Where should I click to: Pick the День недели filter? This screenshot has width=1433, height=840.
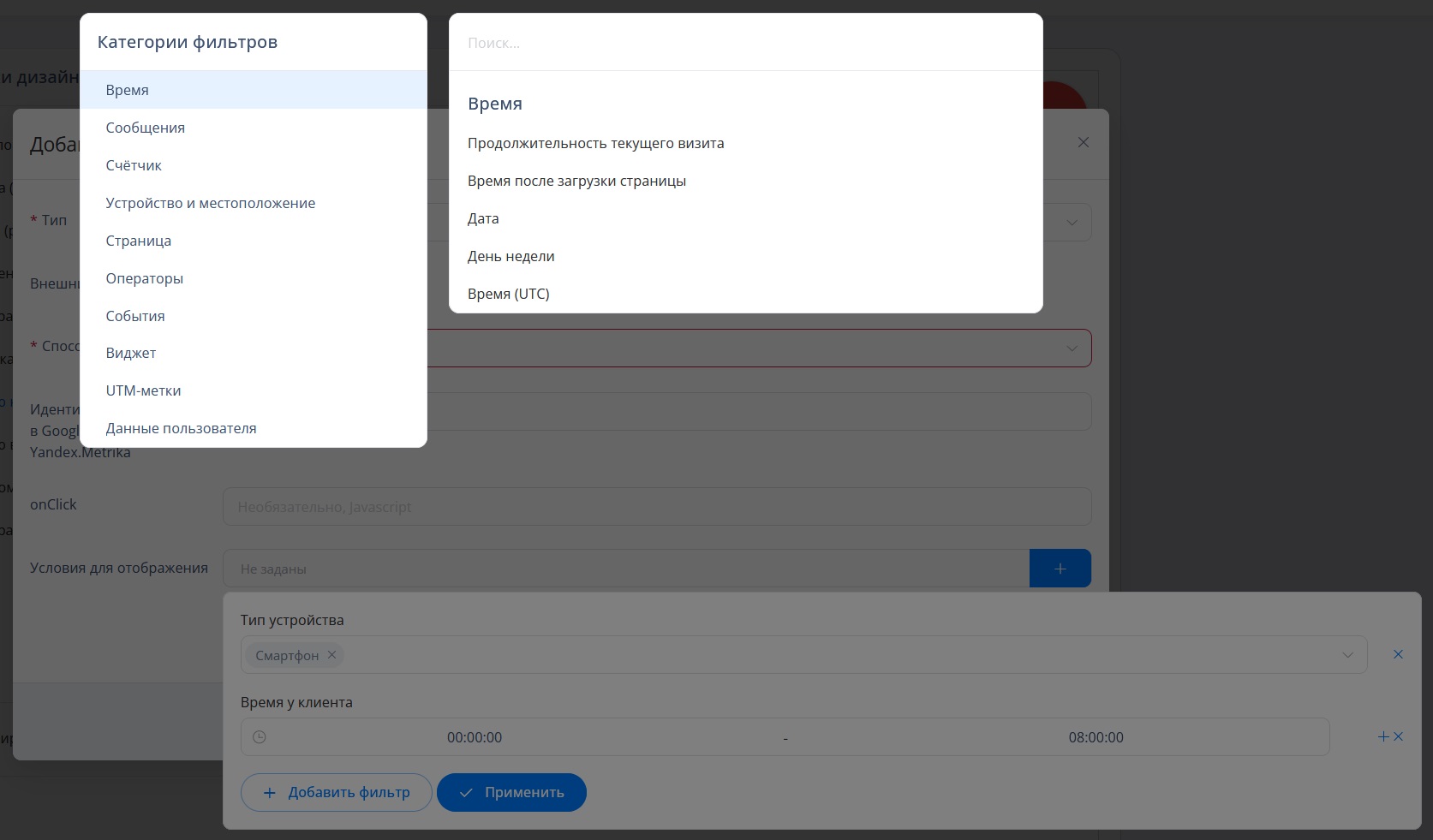point(511,256)
